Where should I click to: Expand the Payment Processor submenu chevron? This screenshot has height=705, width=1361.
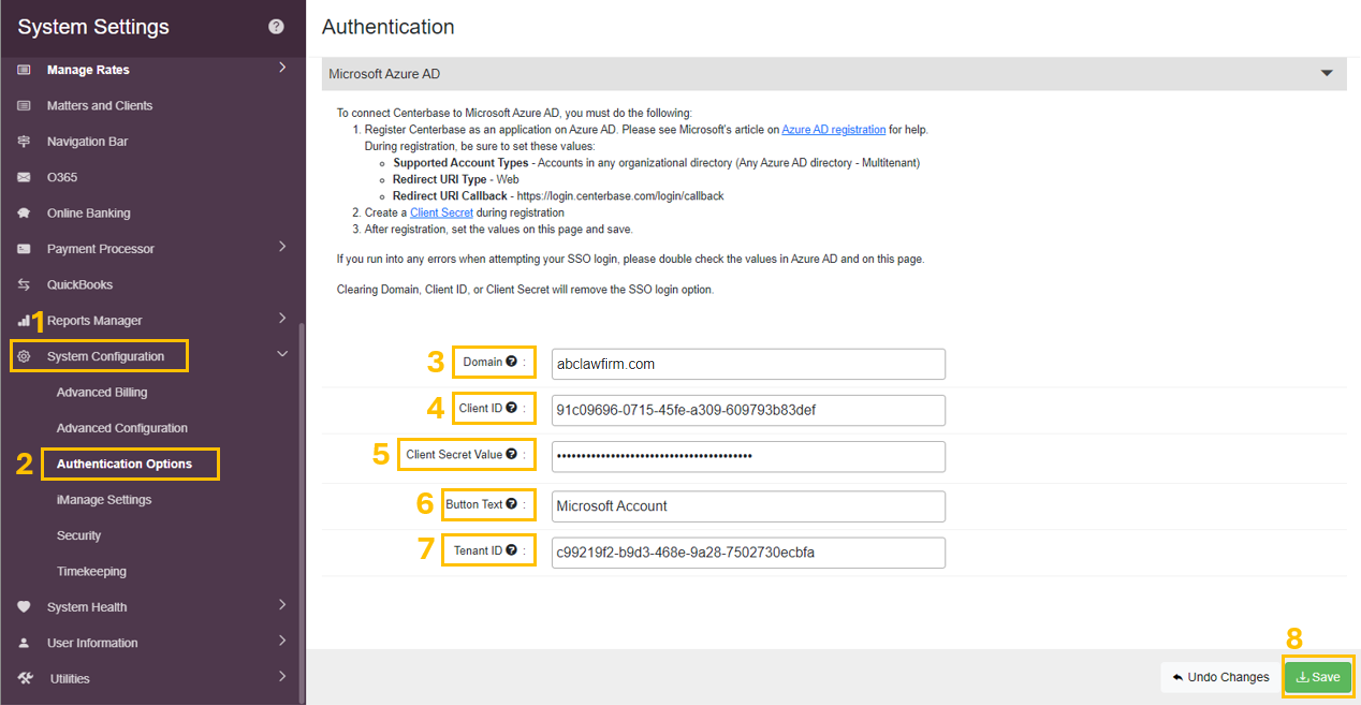coord(282,247)
